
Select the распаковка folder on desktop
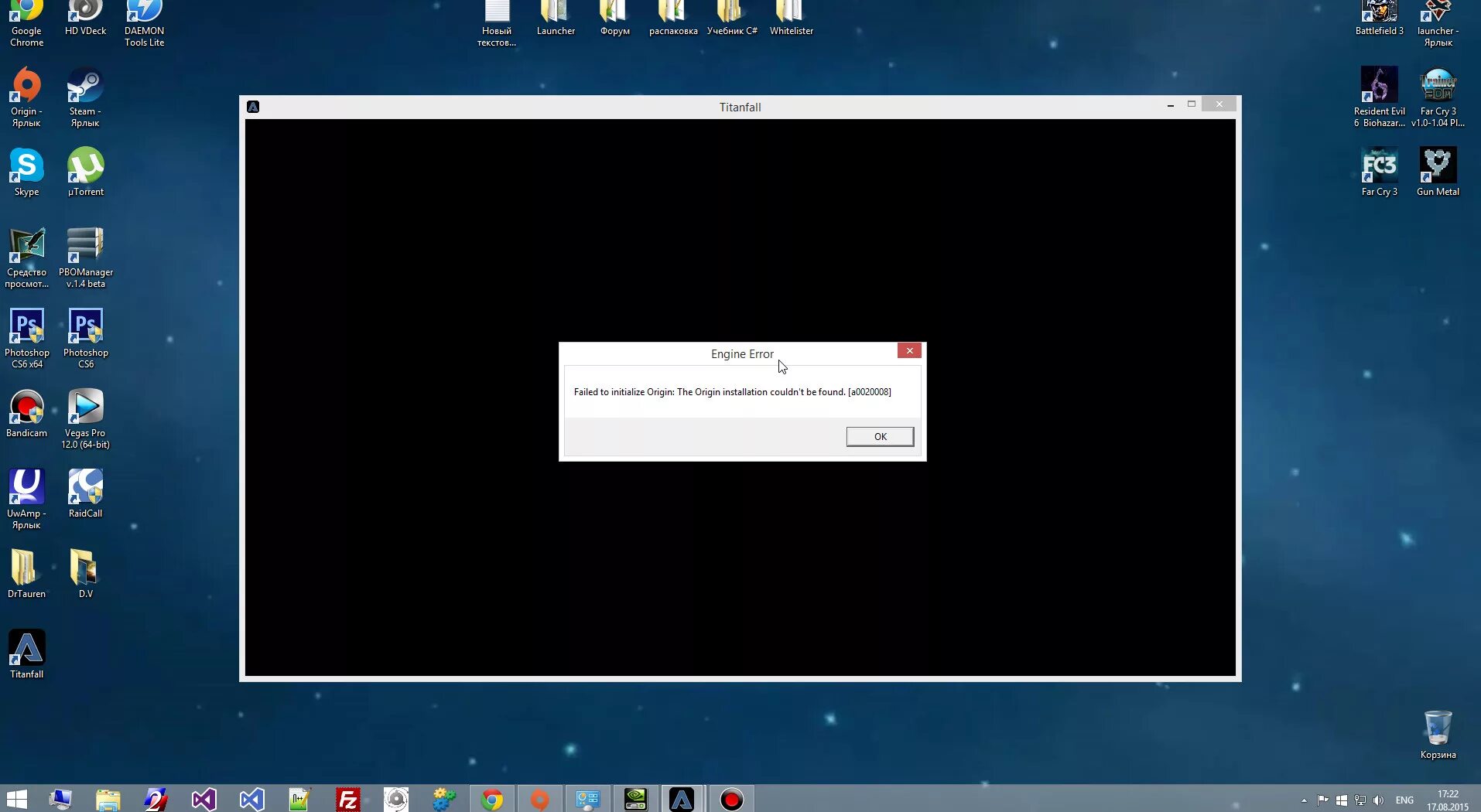(x=673, y=19)
